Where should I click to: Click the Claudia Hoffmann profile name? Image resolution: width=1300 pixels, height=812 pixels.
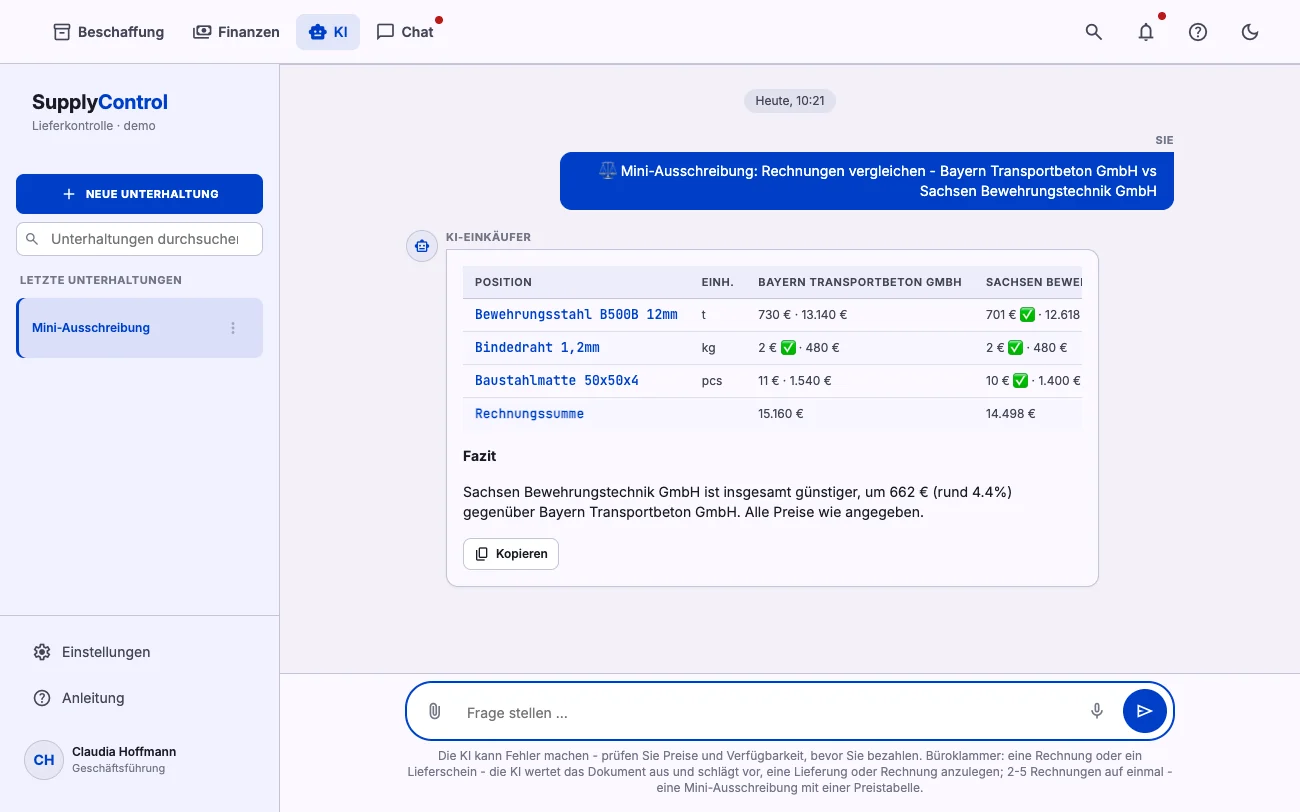124,752
